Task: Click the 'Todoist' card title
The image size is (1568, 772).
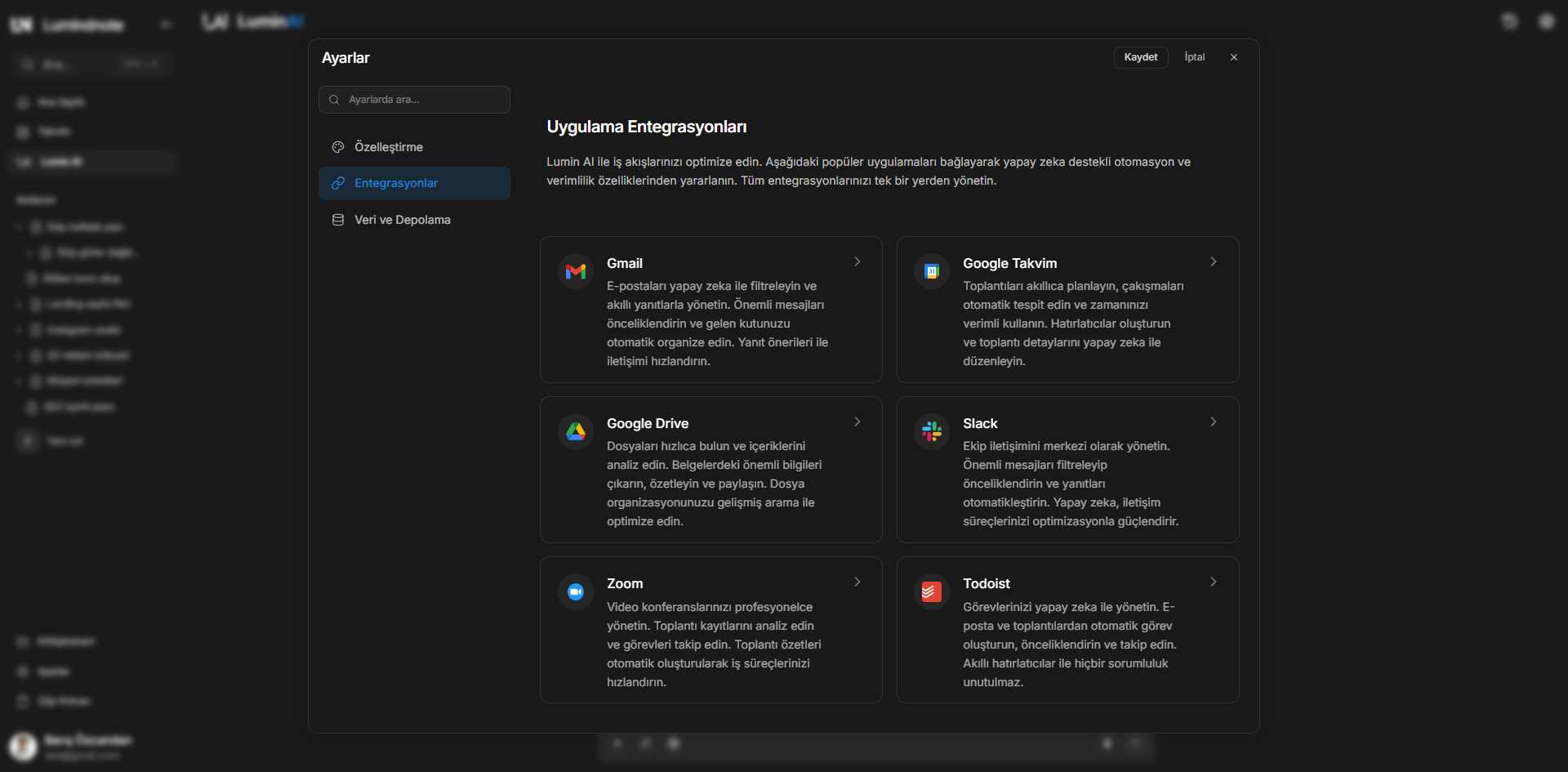Action: click(987, 583)
